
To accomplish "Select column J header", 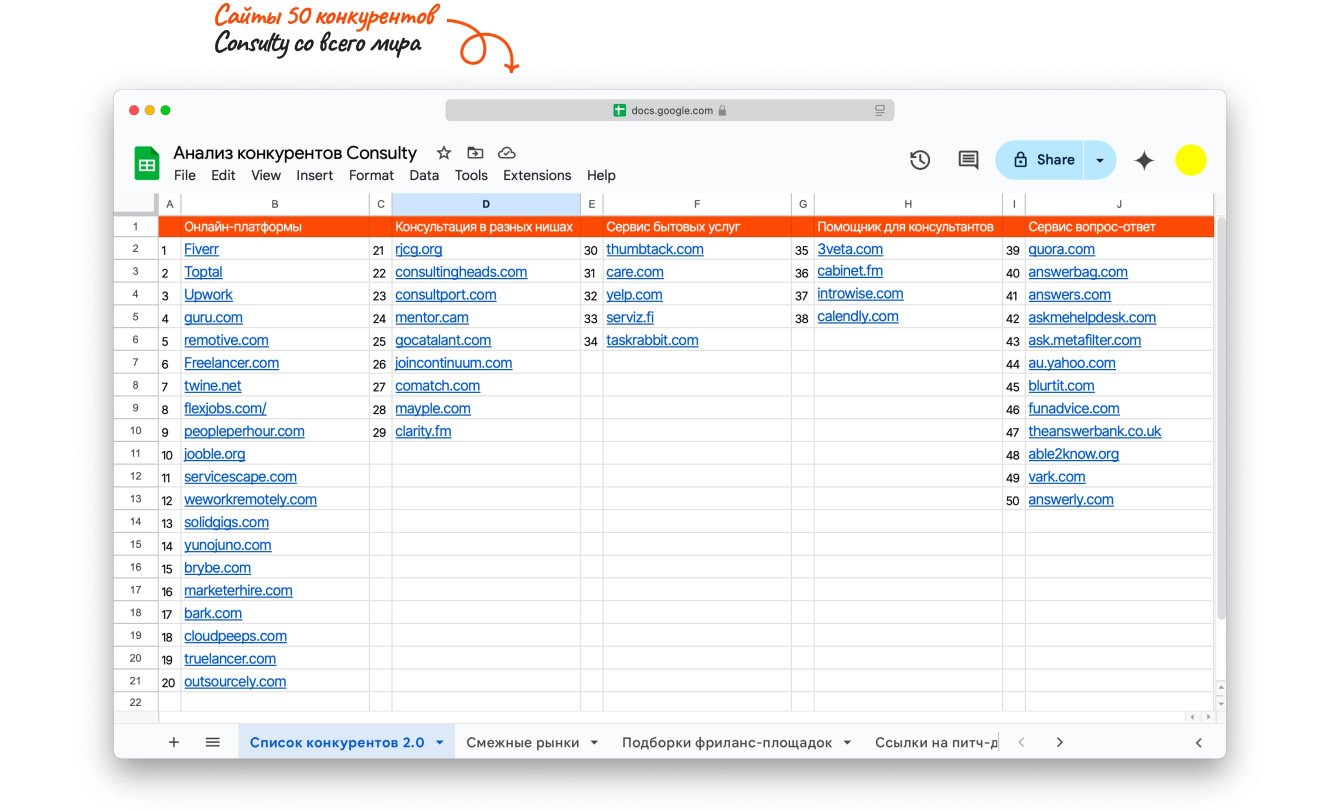I will 1119,204.
